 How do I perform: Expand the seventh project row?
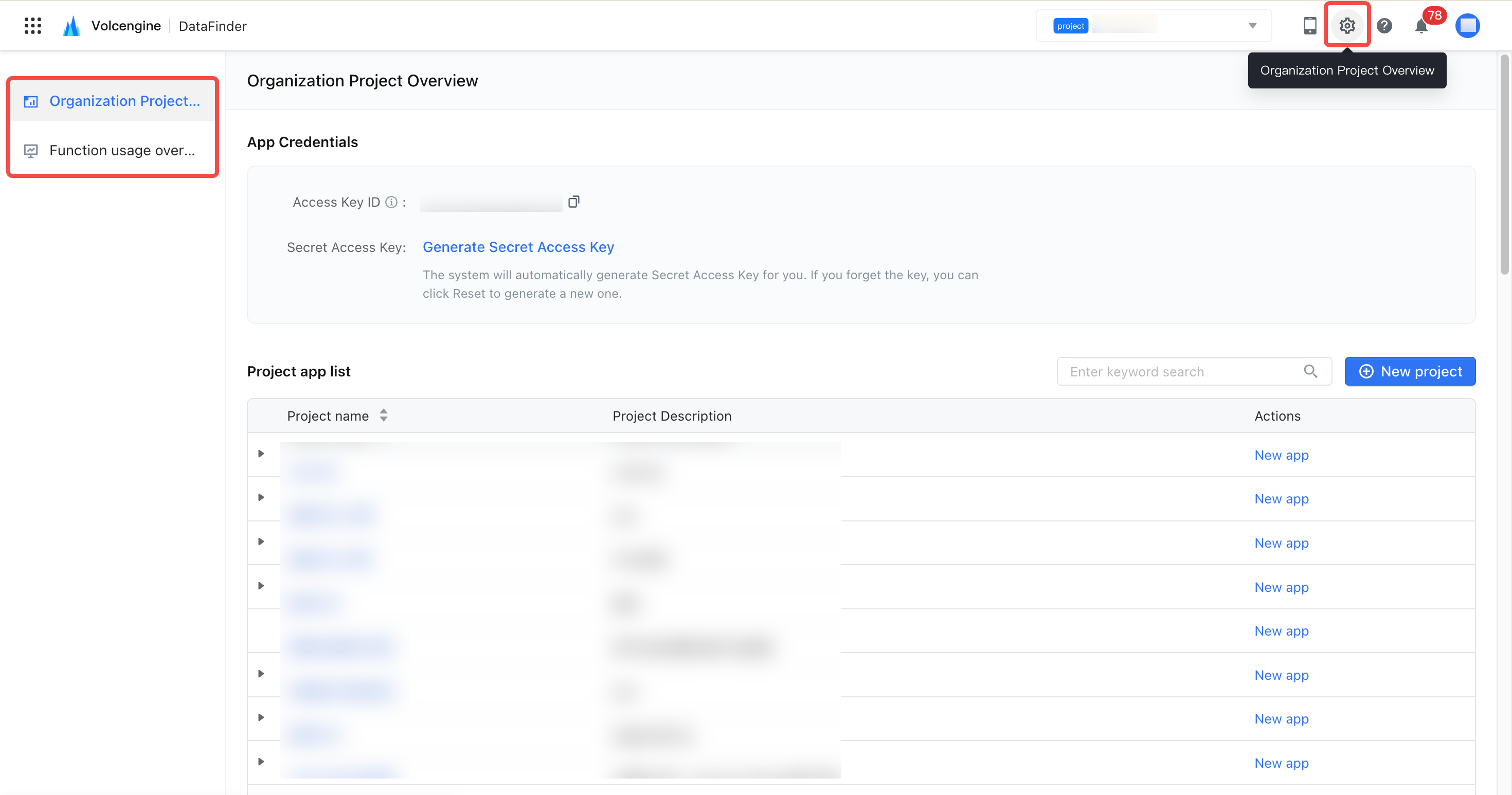(x=261, y=717)
